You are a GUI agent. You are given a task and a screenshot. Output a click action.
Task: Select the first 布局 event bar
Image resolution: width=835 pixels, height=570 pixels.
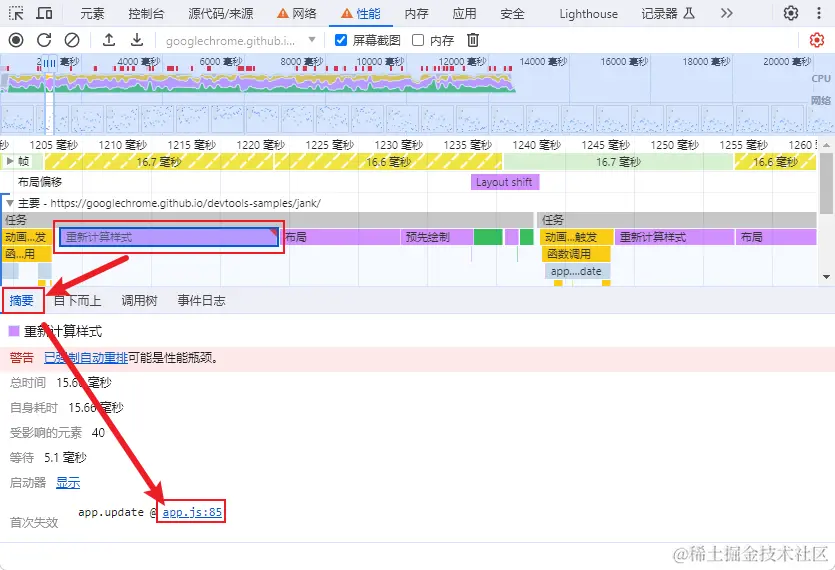coord(341,237)
